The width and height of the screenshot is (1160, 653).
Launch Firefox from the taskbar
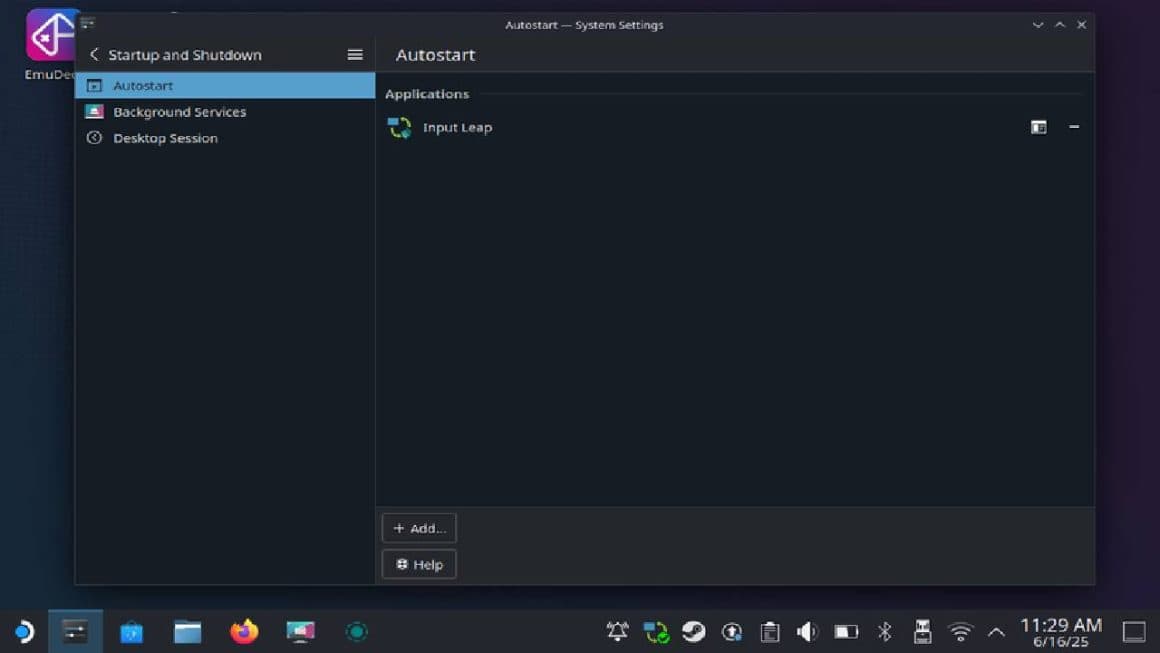coord(244,632)
